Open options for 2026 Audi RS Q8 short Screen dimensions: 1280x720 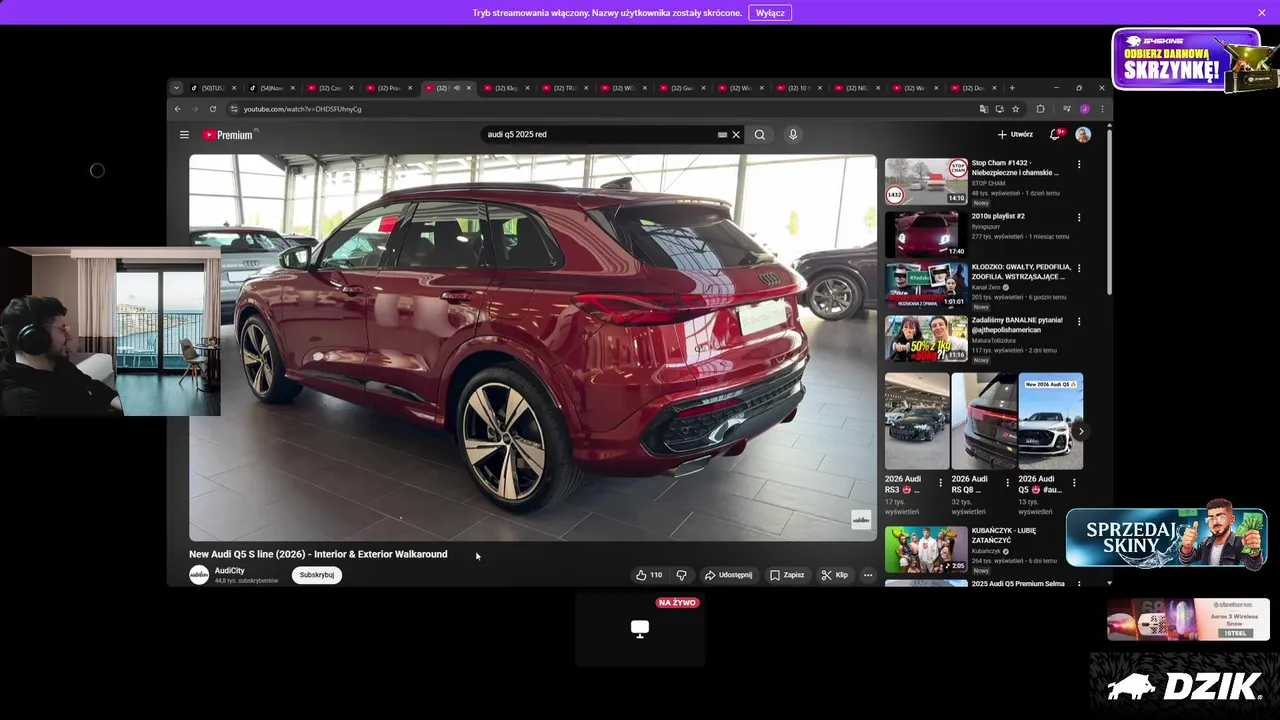coord(1008,482)
